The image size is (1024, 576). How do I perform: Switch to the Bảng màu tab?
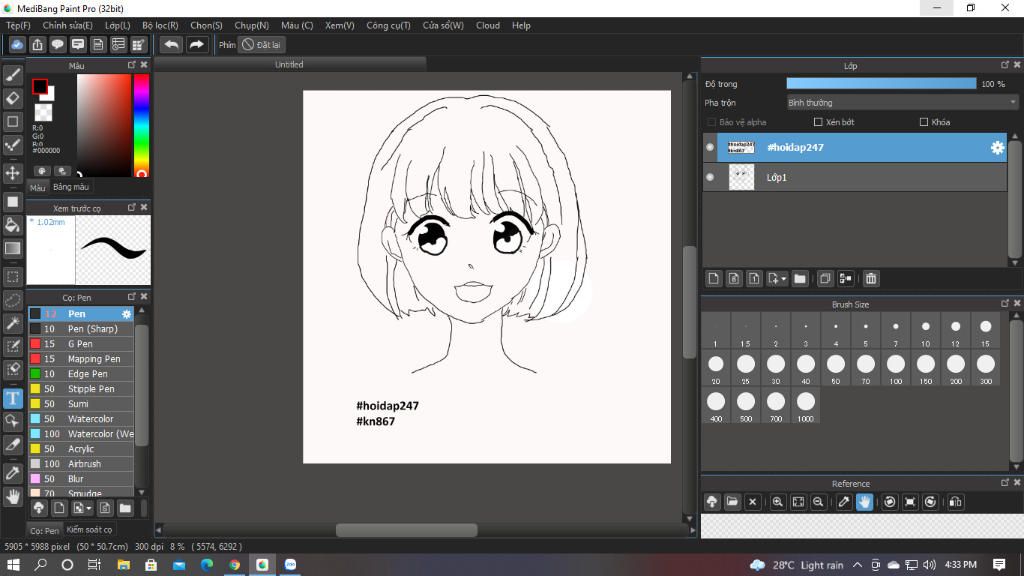pos(71,187)
